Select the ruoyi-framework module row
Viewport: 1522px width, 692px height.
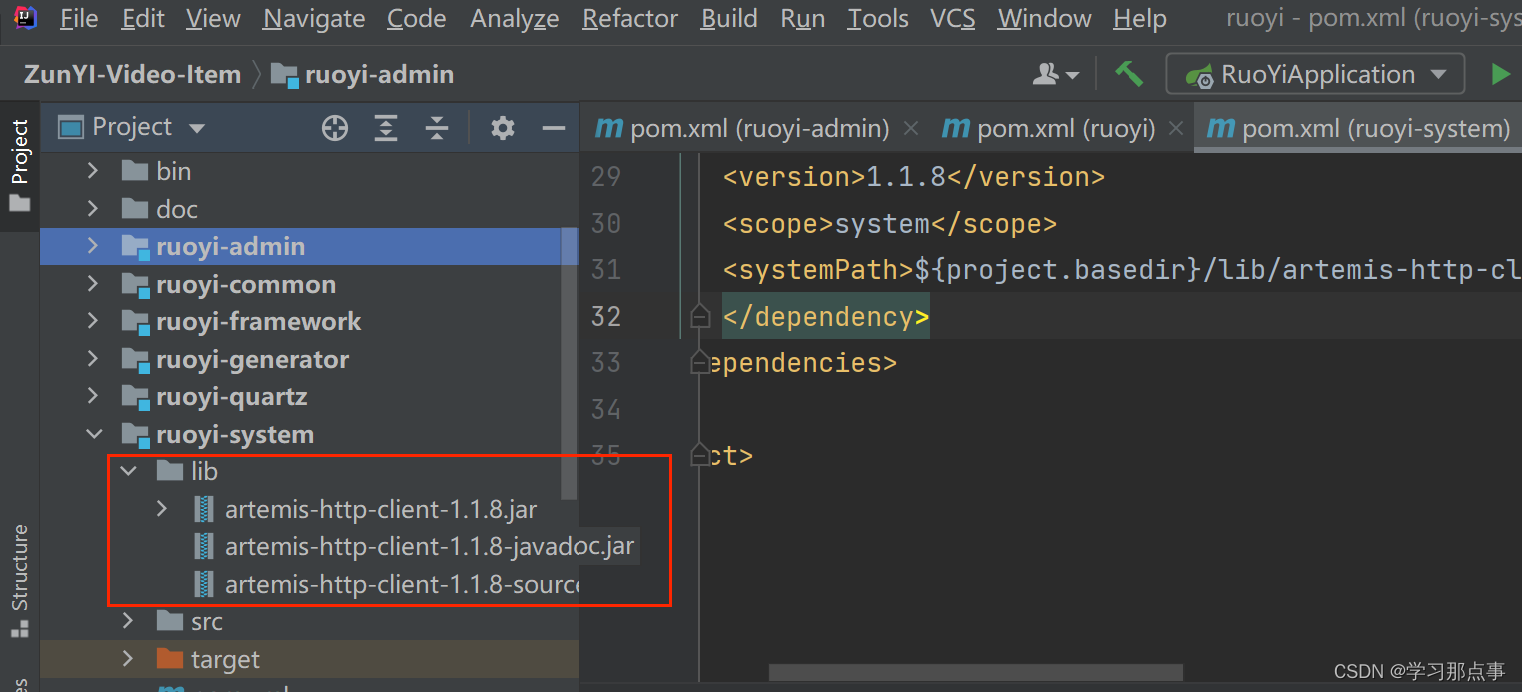click(309, 321)
